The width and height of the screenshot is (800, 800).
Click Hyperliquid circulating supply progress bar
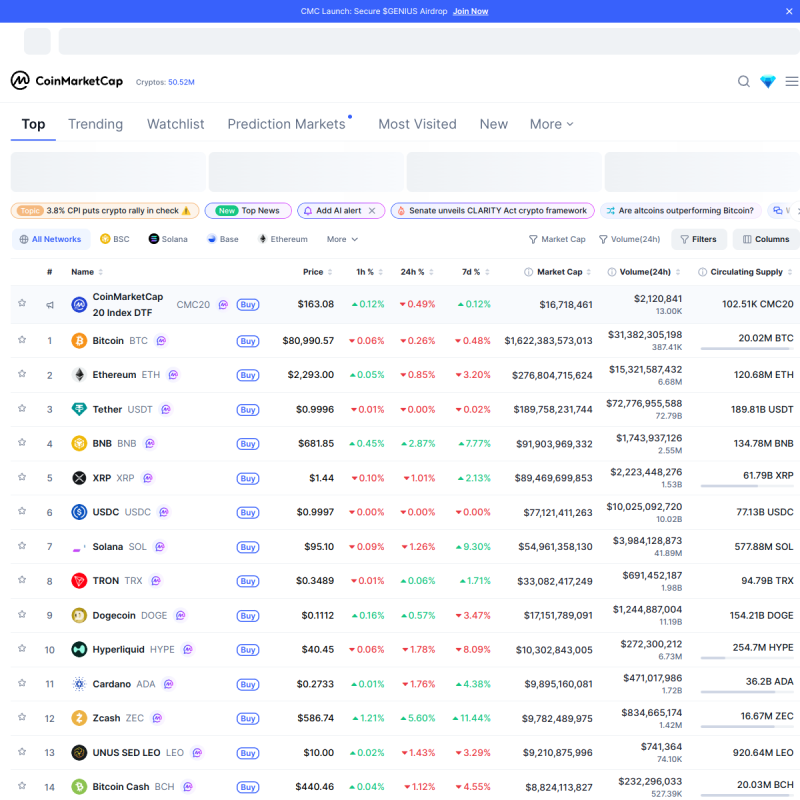pos(747,658)
